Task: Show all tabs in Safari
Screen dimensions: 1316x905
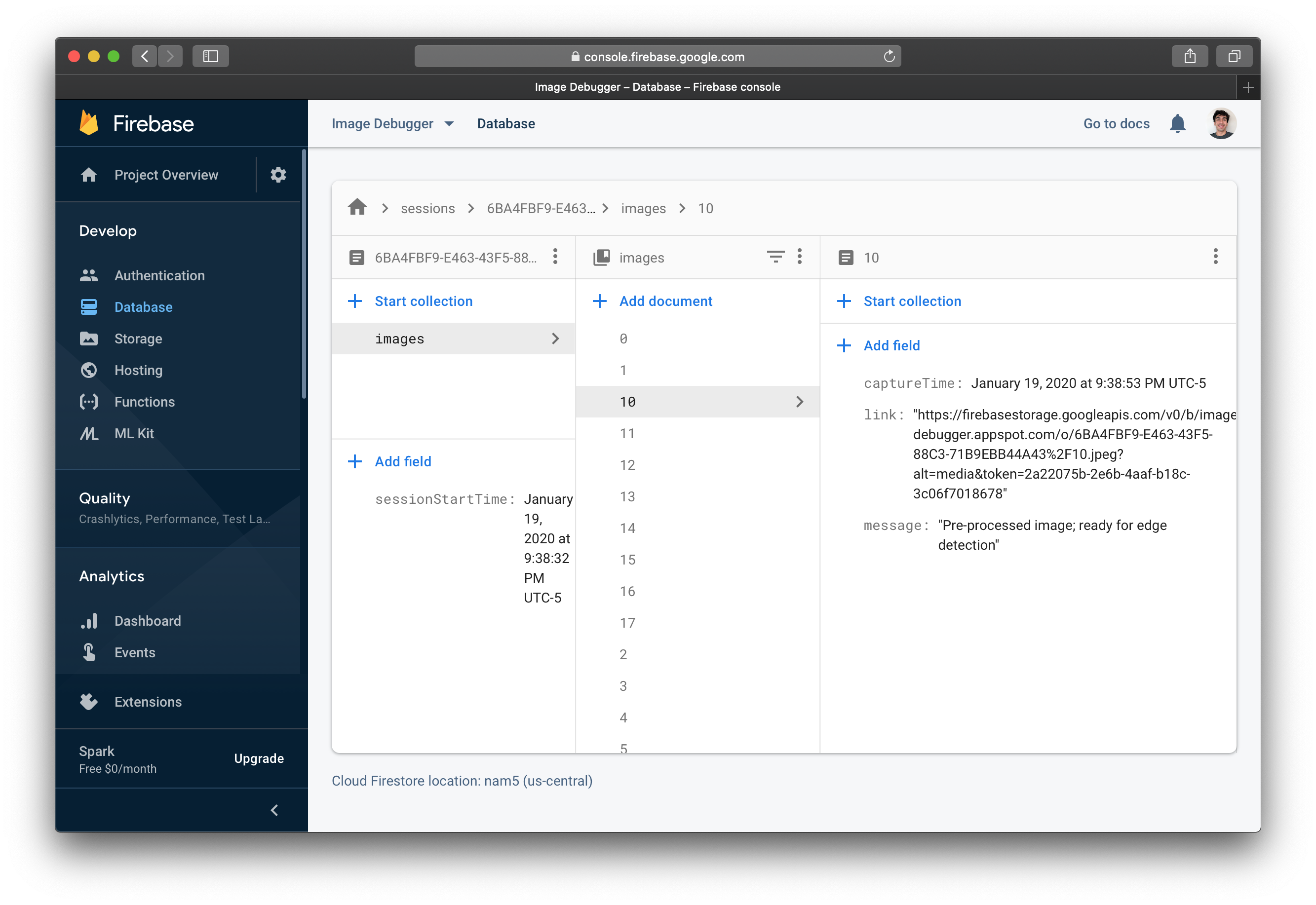Action: [1234, 56]
